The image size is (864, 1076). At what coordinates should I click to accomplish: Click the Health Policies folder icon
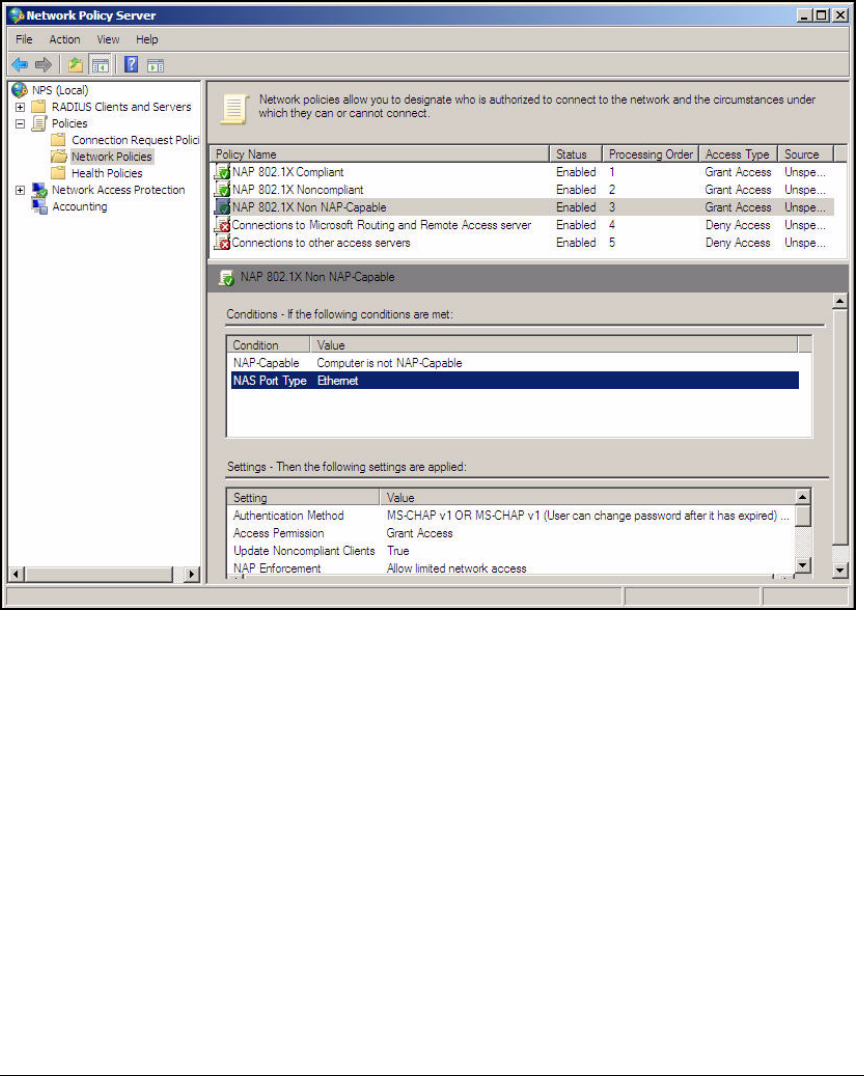pos(59,173)
